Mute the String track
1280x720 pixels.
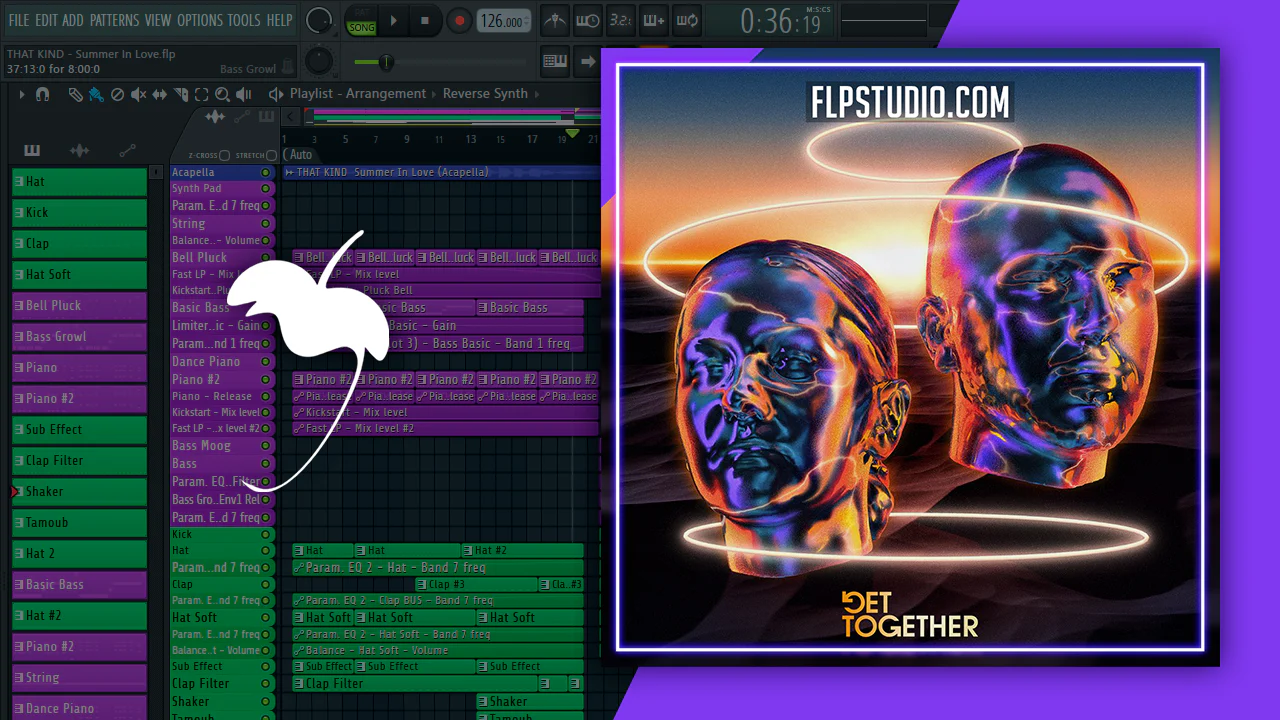[265, 224]
